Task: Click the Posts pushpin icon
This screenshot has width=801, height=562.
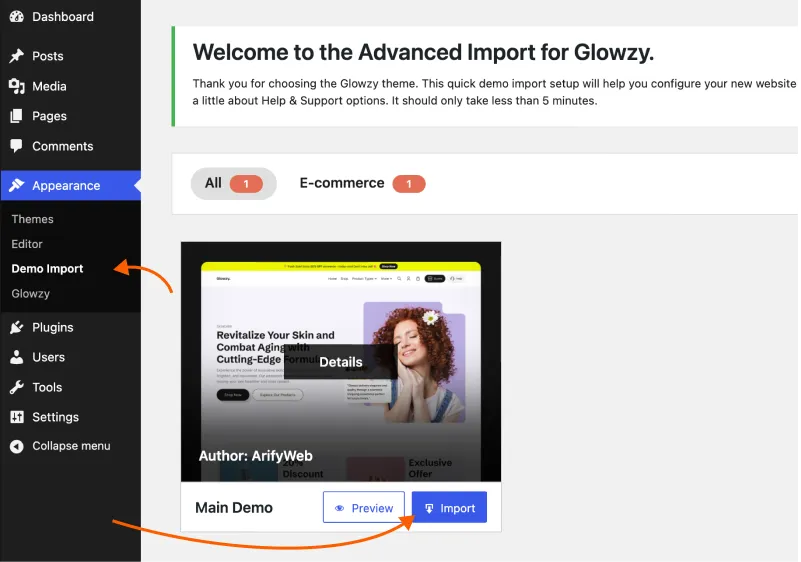Action: pos(16,56)
